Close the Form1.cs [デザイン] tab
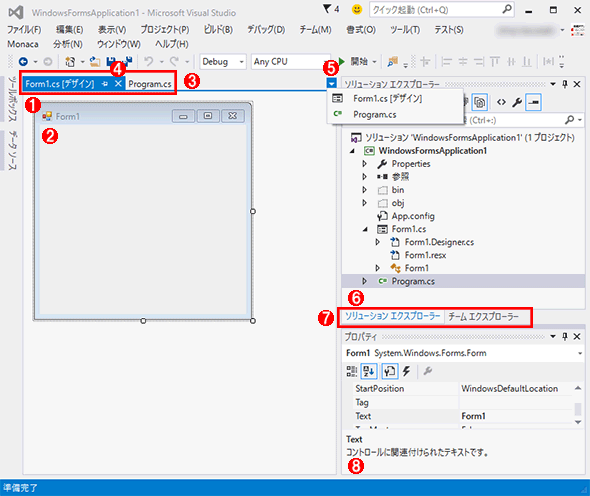This screenshot has height=496, width=590. pos(118,84)
